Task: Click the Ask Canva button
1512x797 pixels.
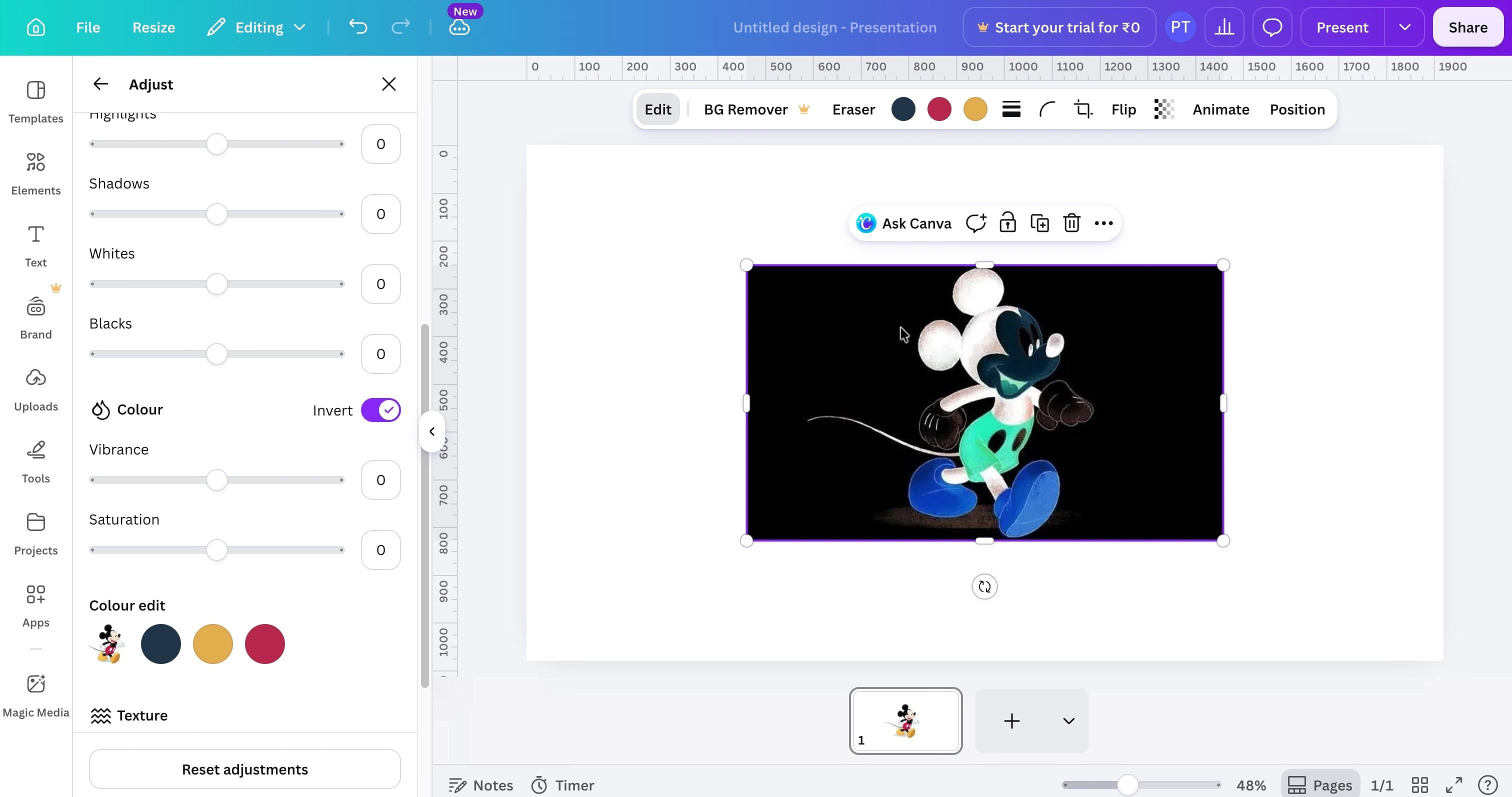Action: [904, 223]
